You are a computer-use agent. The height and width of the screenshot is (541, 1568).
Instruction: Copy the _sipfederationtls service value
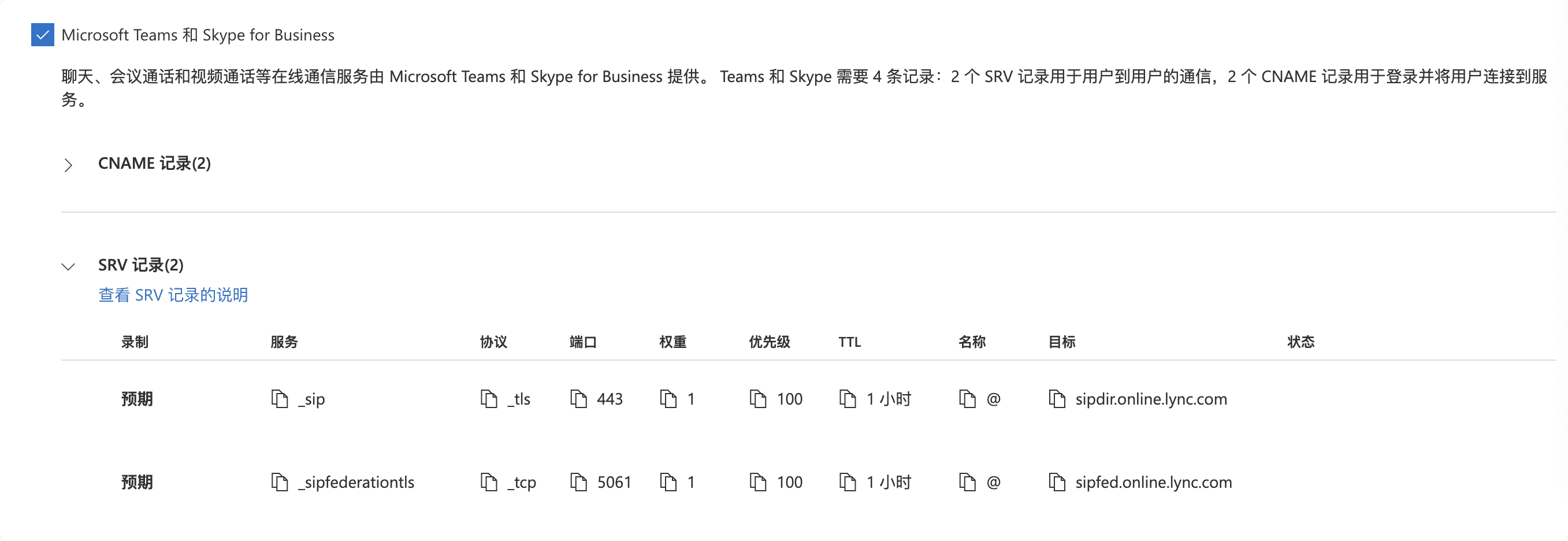280,482
